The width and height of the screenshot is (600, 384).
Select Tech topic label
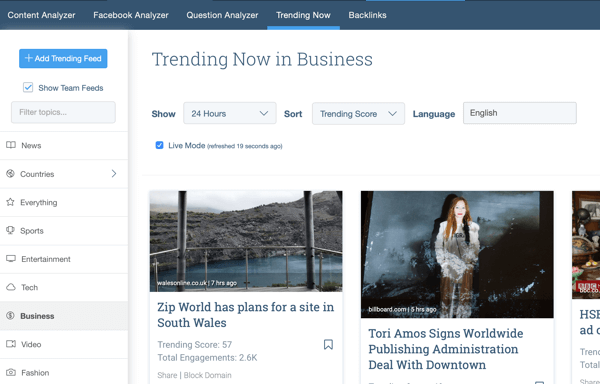29,287
